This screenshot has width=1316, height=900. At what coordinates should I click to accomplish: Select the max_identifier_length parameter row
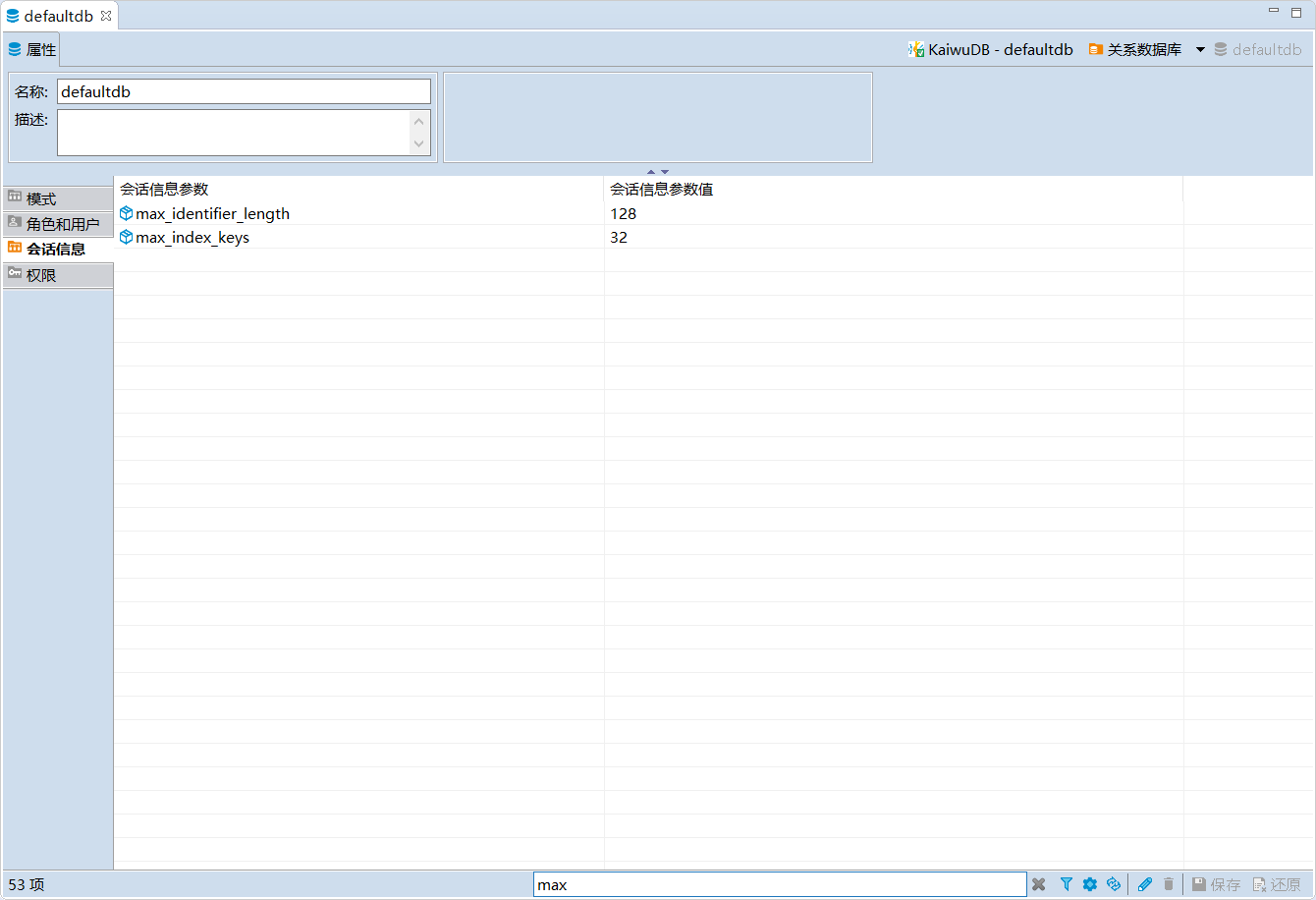[212, 213]
